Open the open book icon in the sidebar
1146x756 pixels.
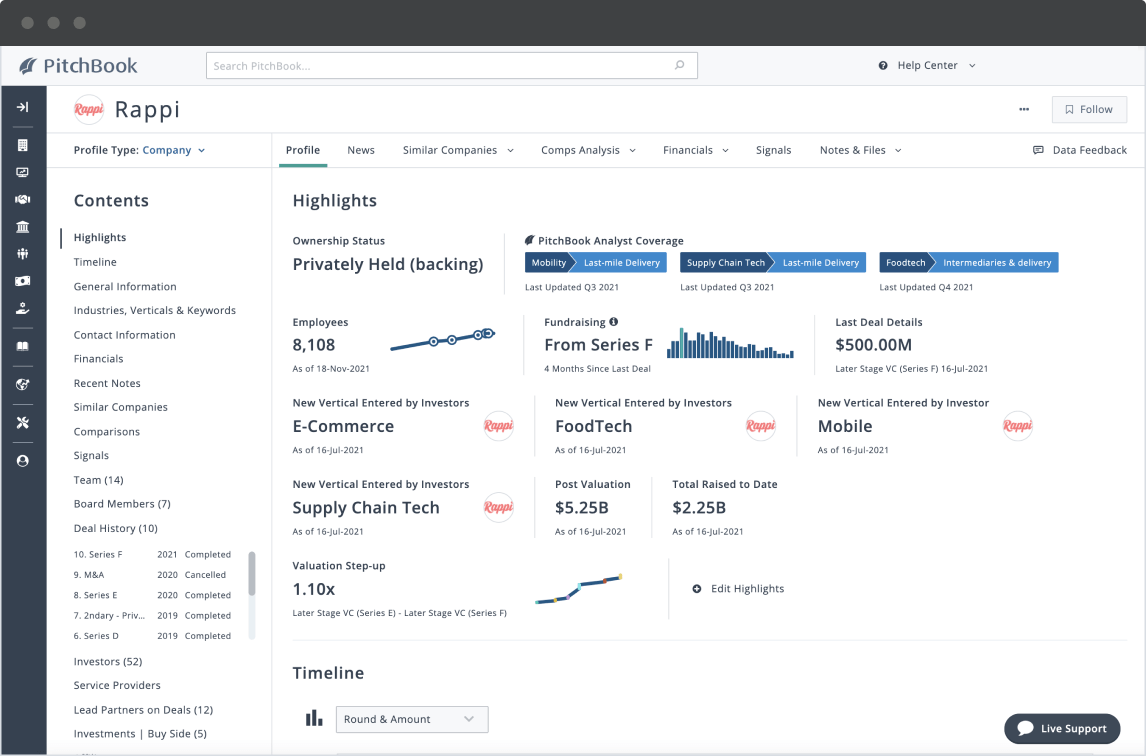pyautogui.click(x=23, y=346)
